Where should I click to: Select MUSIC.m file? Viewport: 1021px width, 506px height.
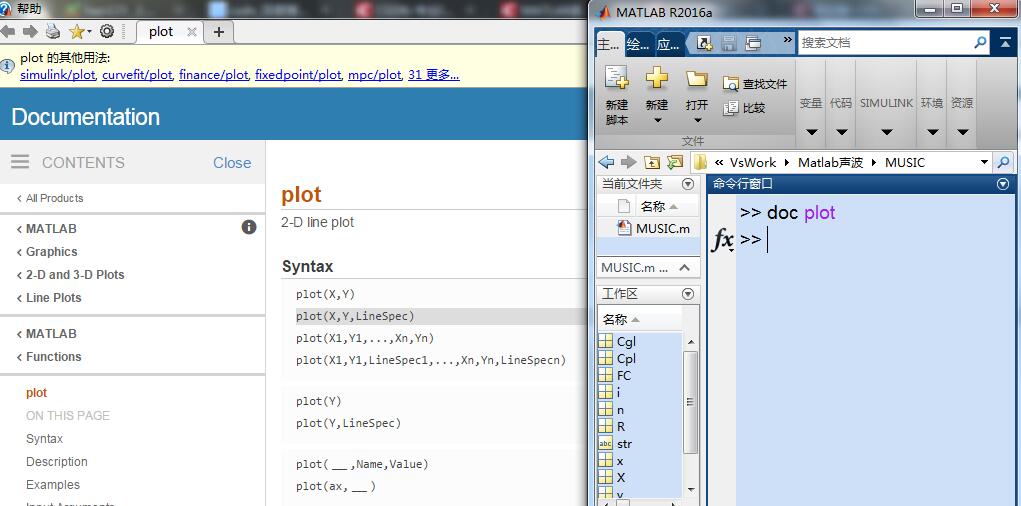click(x=654, y=228)
